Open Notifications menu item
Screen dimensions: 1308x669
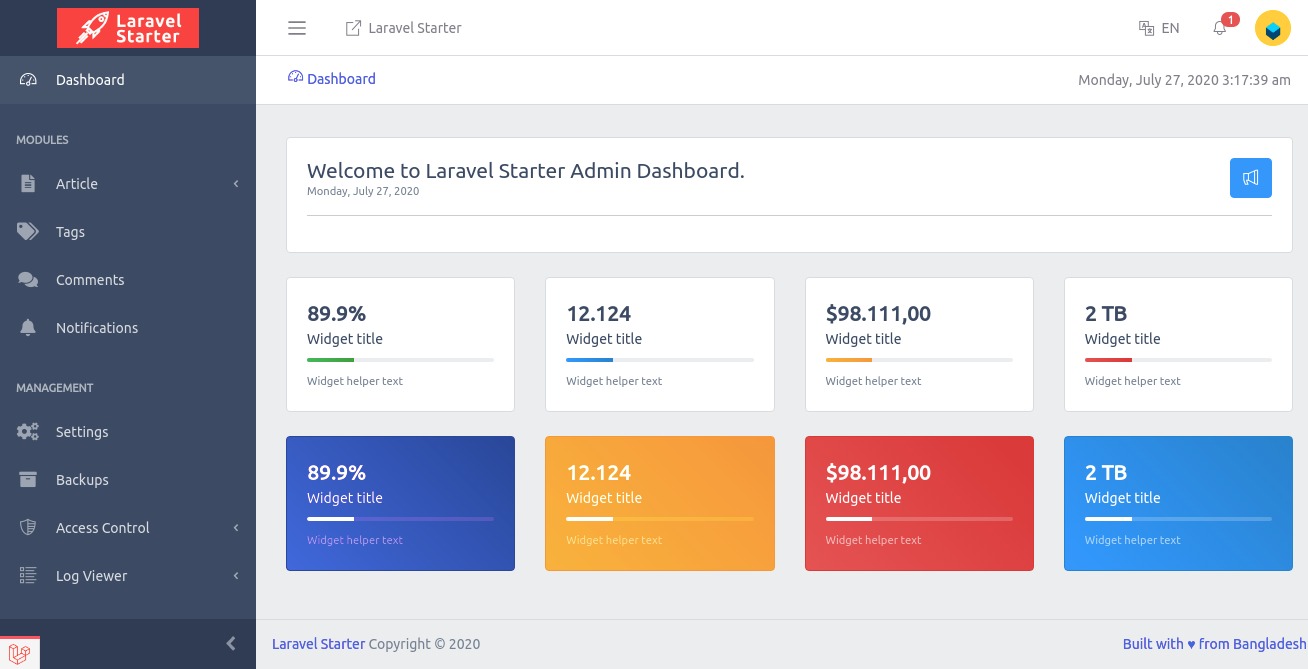128,328
